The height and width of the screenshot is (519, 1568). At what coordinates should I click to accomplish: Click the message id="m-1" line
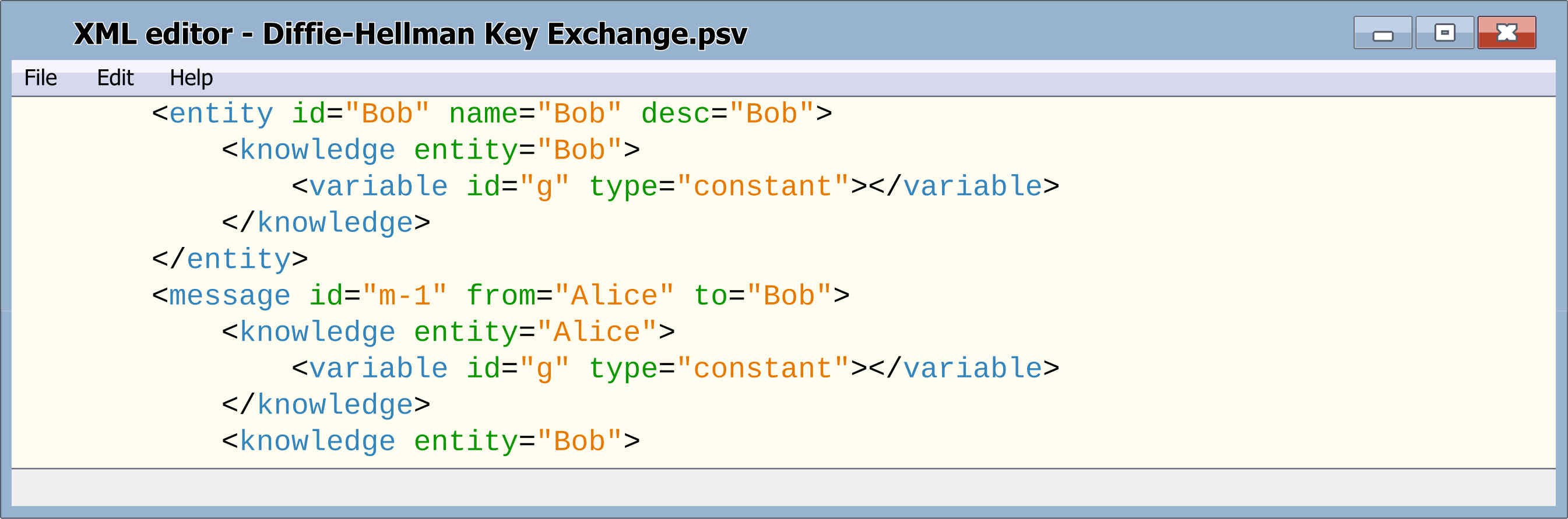500,296
